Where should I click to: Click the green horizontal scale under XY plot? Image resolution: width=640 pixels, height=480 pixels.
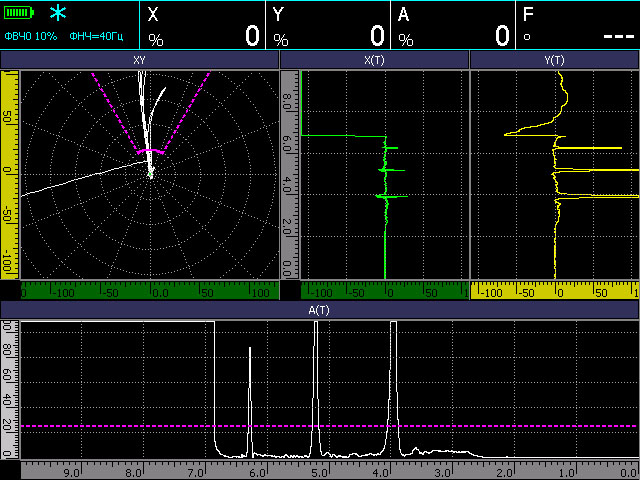(148, 291)
